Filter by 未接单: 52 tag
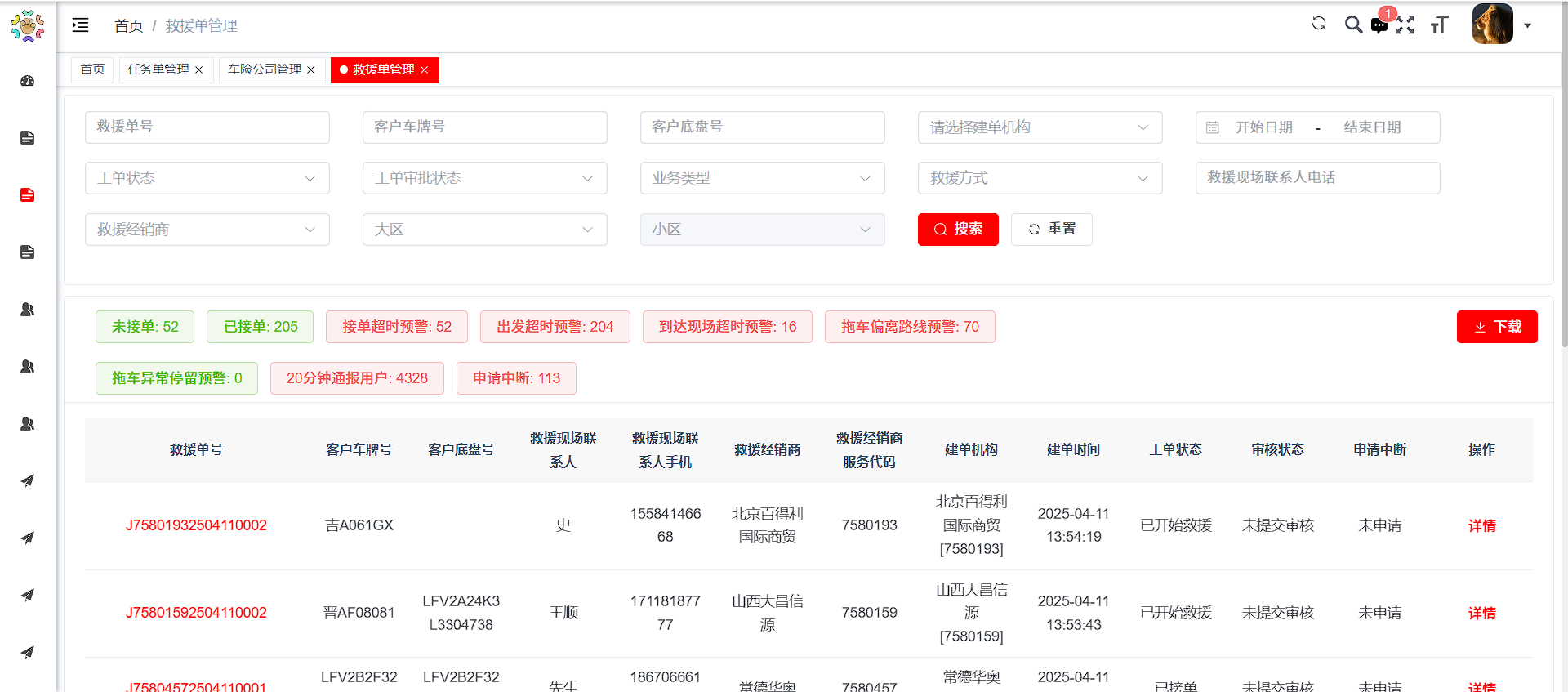This screenshot has height=692, width=1568. tap(145, 327)
